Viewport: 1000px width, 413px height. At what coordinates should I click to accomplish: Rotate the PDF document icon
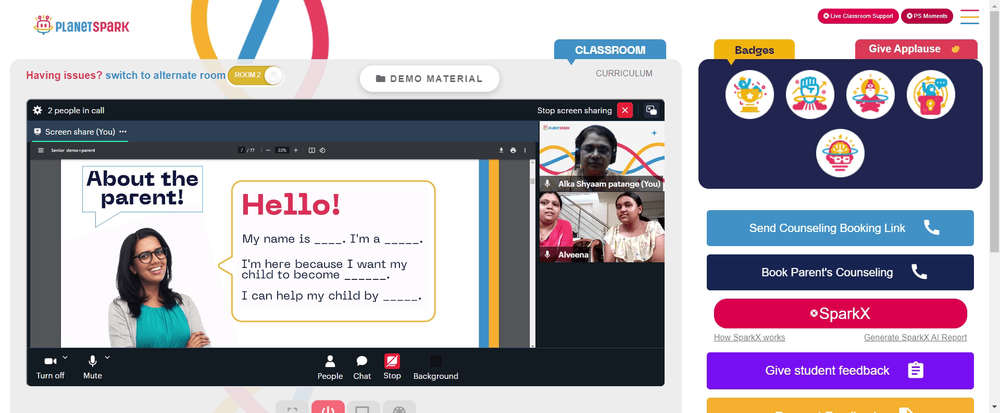(x=322, y=150)
